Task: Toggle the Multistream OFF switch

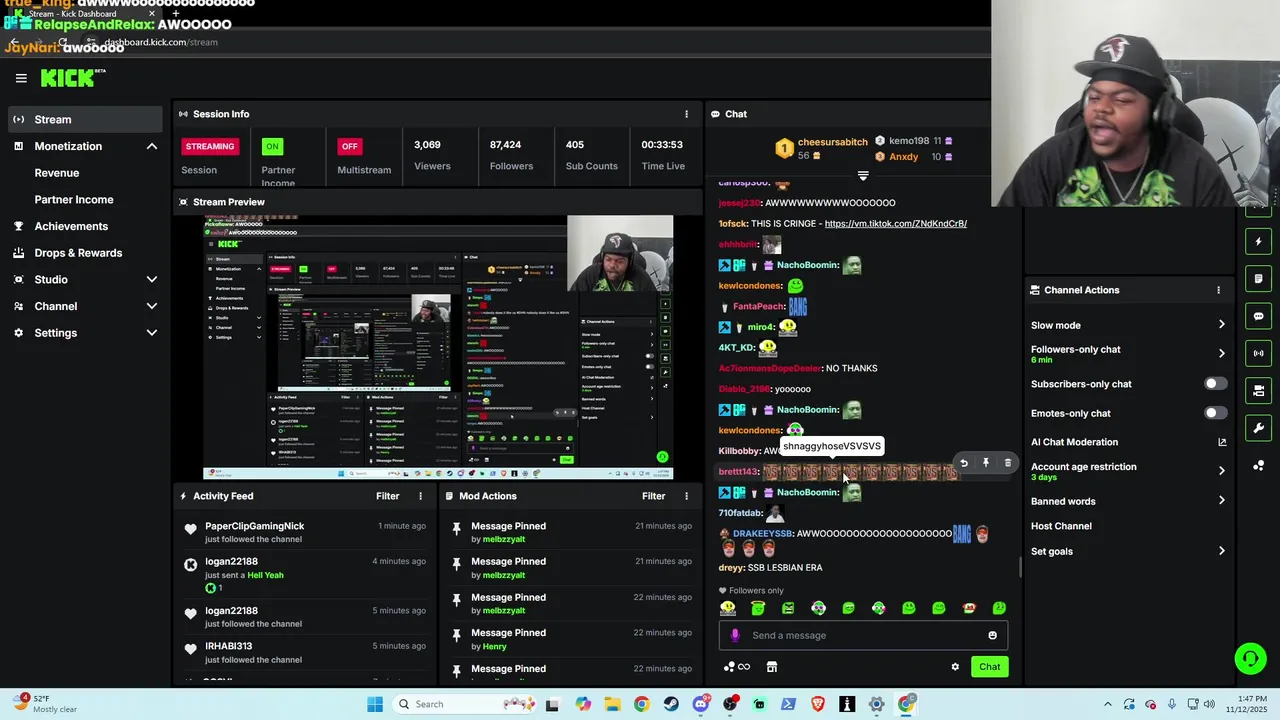Action: click(349, 146)
